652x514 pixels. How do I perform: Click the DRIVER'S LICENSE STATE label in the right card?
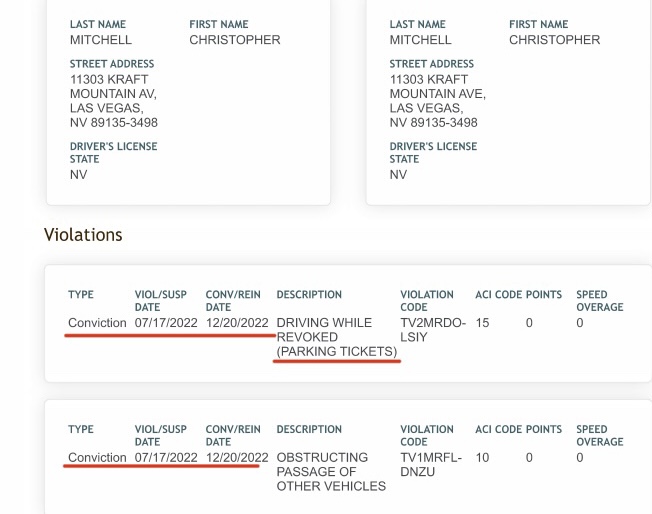click(x=433, y=152)
